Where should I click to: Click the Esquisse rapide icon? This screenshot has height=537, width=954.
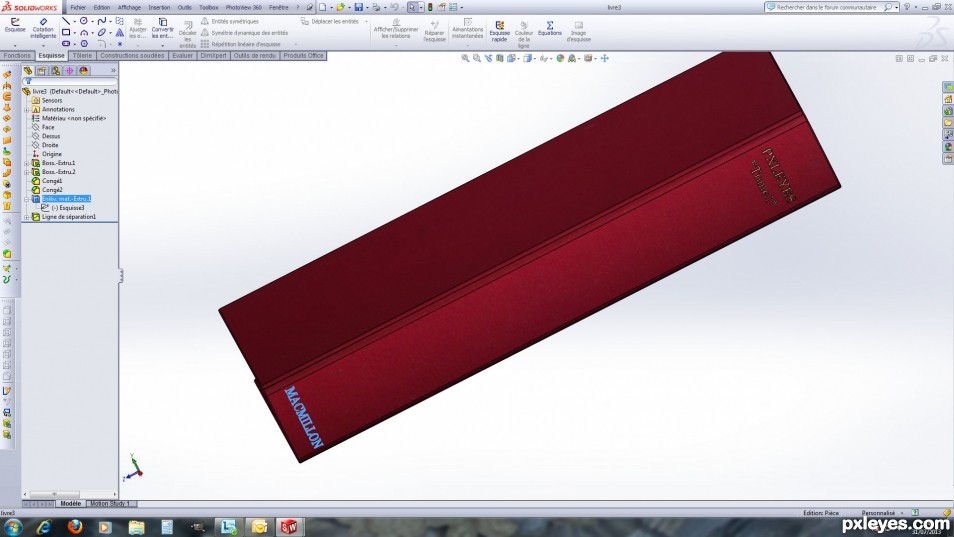(500, 32)
